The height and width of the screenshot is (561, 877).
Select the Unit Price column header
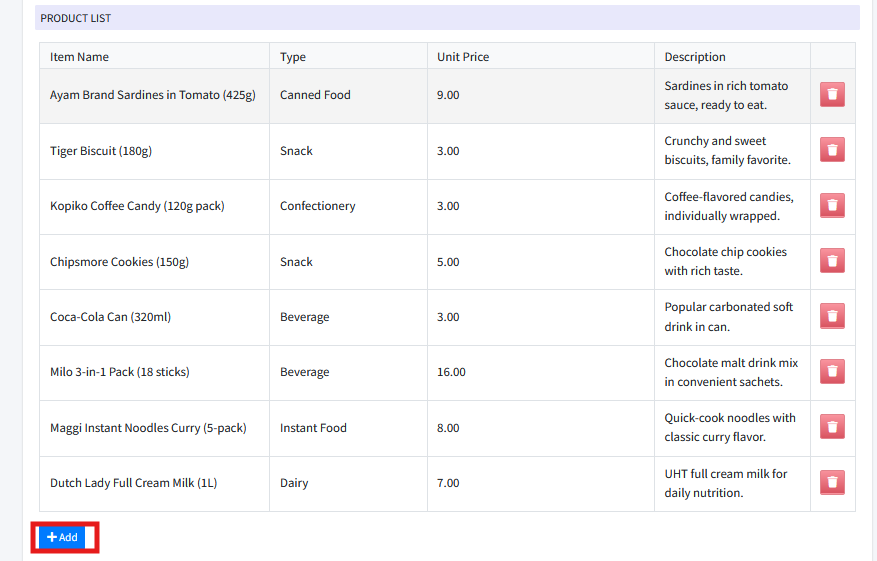463,57
